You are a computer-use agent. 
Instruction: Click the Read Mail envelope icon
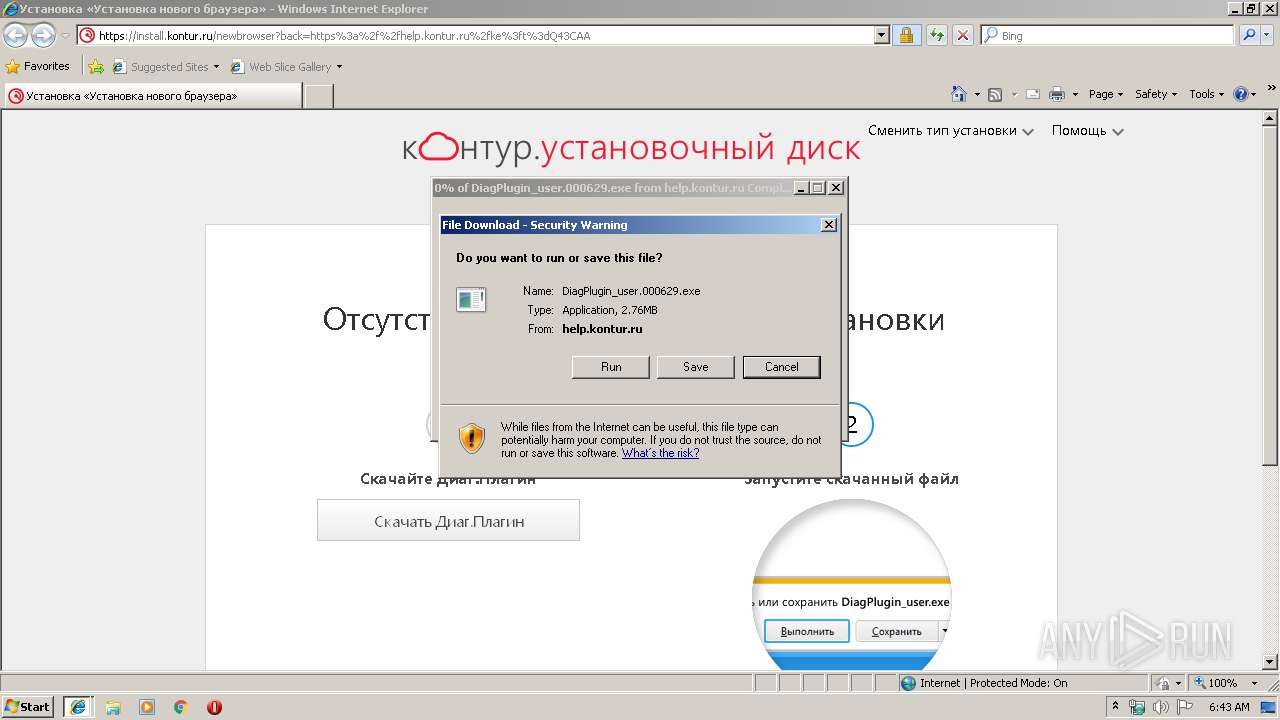coord(1032,94)
